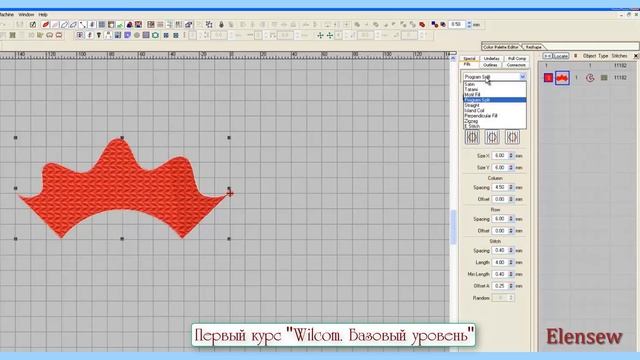Click the green stitch type icon in row

click(x=604, y=78)
